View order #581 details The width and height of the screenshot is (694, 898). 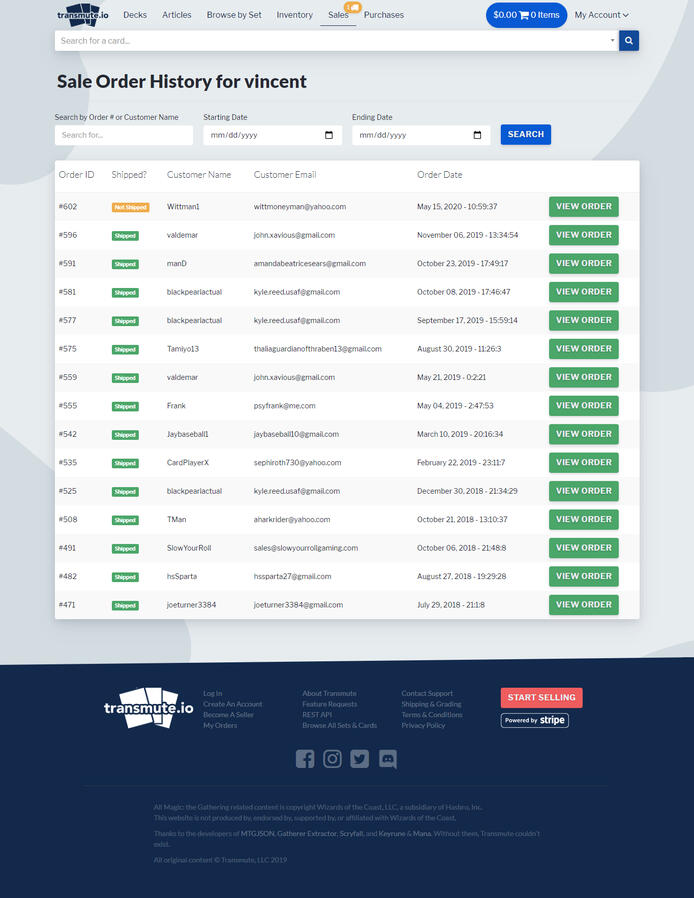(x=583, y=292)
